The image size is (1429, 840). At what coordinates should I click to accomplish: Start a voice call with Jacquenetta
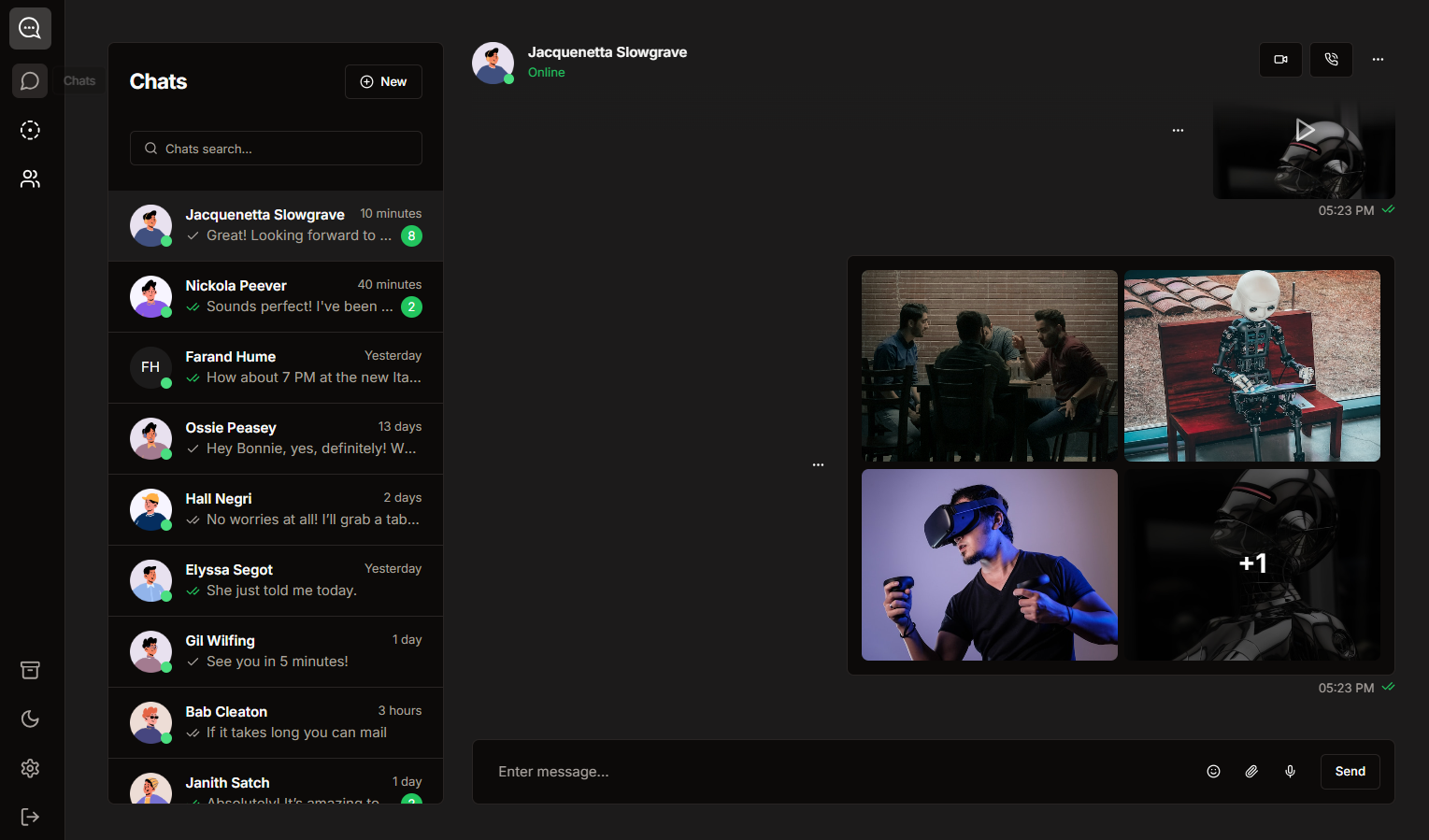tap(1330, 59)
